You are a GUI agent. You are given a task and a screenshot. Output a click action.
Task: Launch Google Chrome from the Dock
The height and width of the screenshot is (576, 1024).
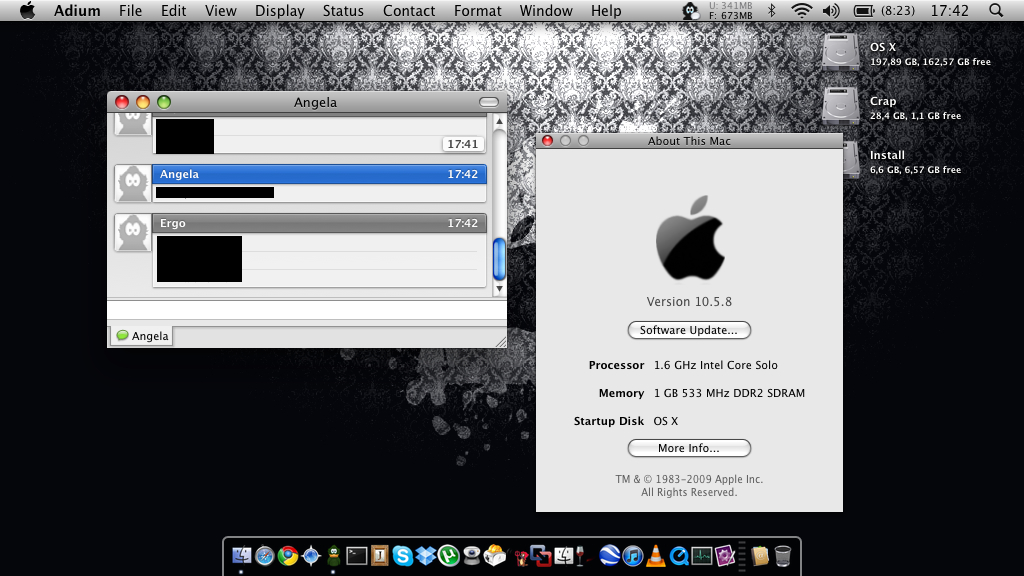pyautogui.click(x=287, y=556)
